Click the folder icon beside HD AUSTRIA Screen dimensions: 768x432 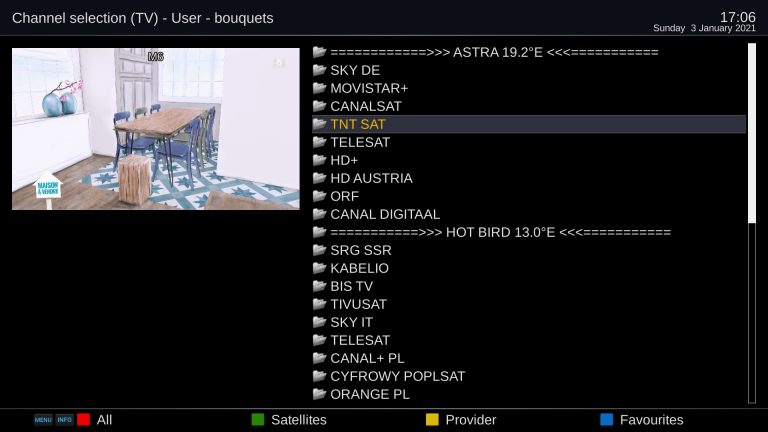click(x=319, y=177)
